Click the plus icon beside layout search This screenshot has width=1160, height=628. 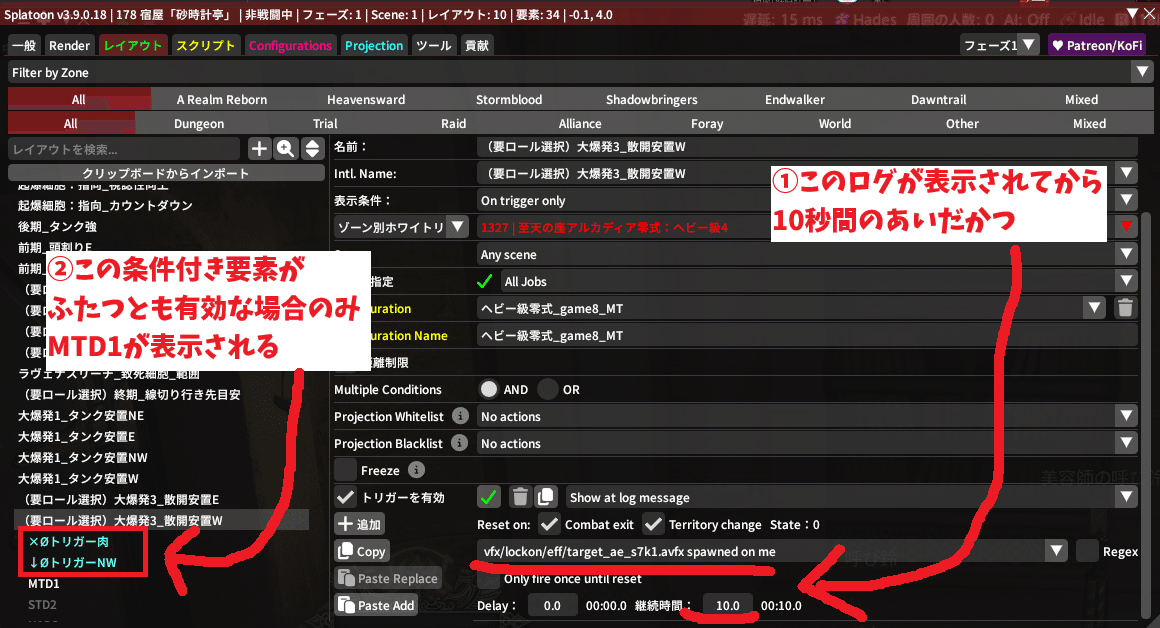click(259, 148)
